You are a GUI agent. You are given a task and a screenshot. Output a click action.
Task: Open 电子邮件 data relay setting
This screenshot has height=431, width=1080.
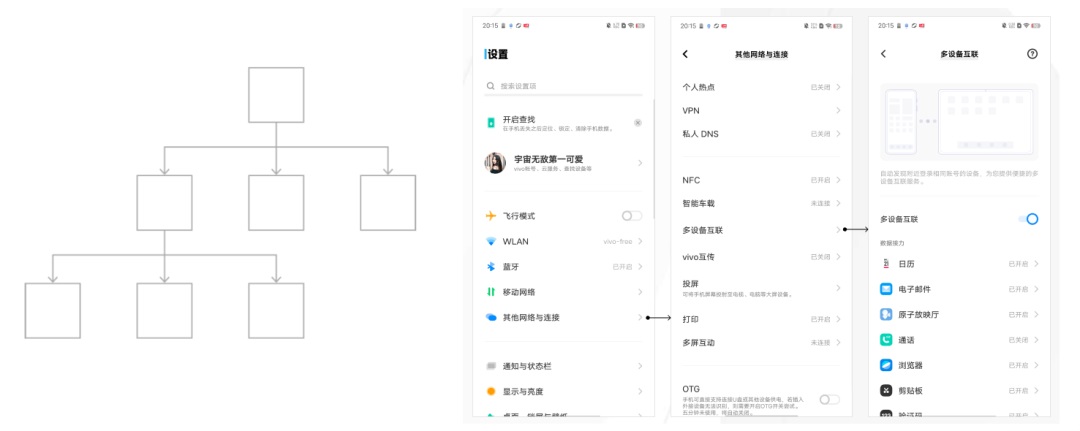959,289
